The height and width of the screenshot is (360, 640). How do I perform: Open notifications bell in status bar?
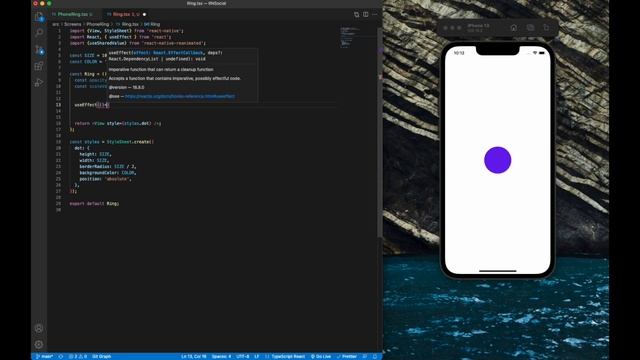(x=375, y=356)
